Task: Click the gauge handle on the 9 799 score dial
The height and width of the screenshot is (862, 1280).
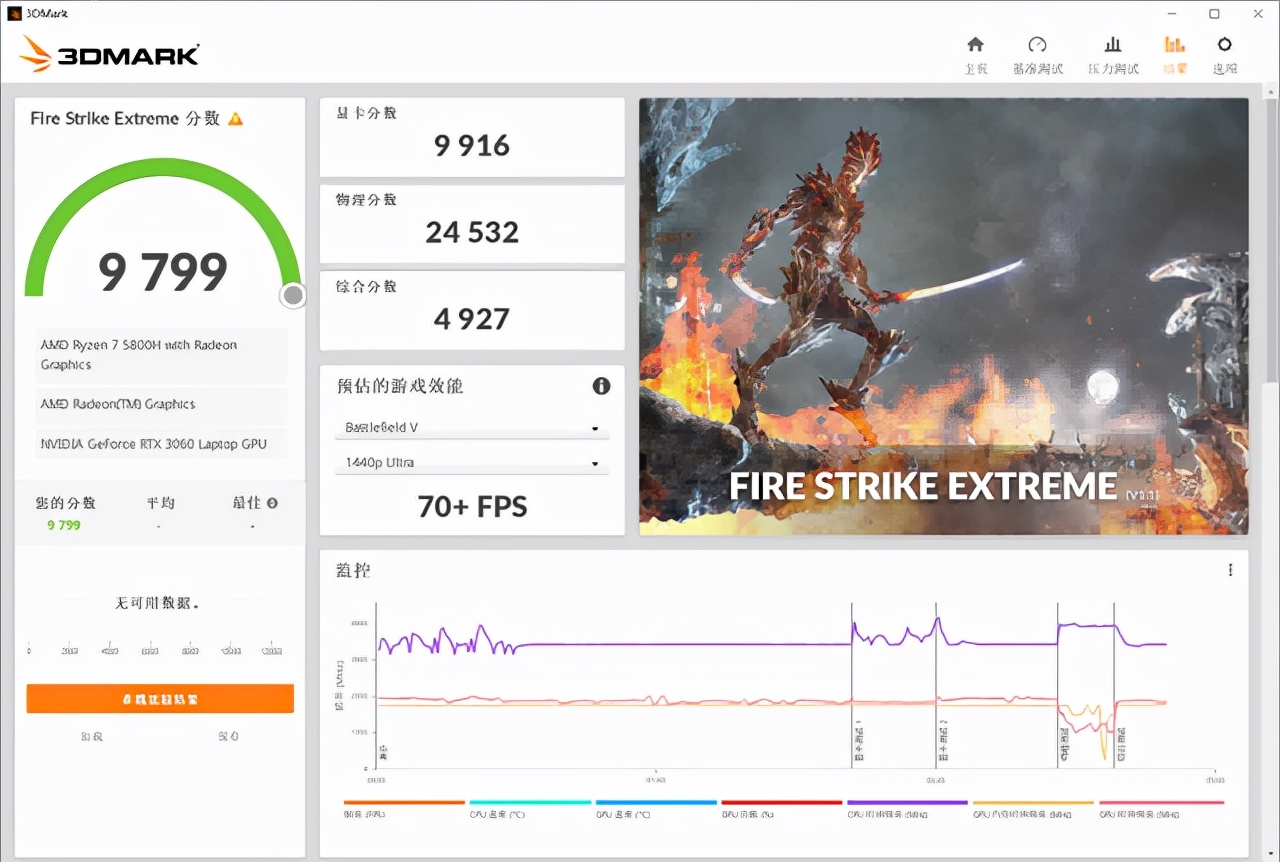Action: click(x=292, y=295)
